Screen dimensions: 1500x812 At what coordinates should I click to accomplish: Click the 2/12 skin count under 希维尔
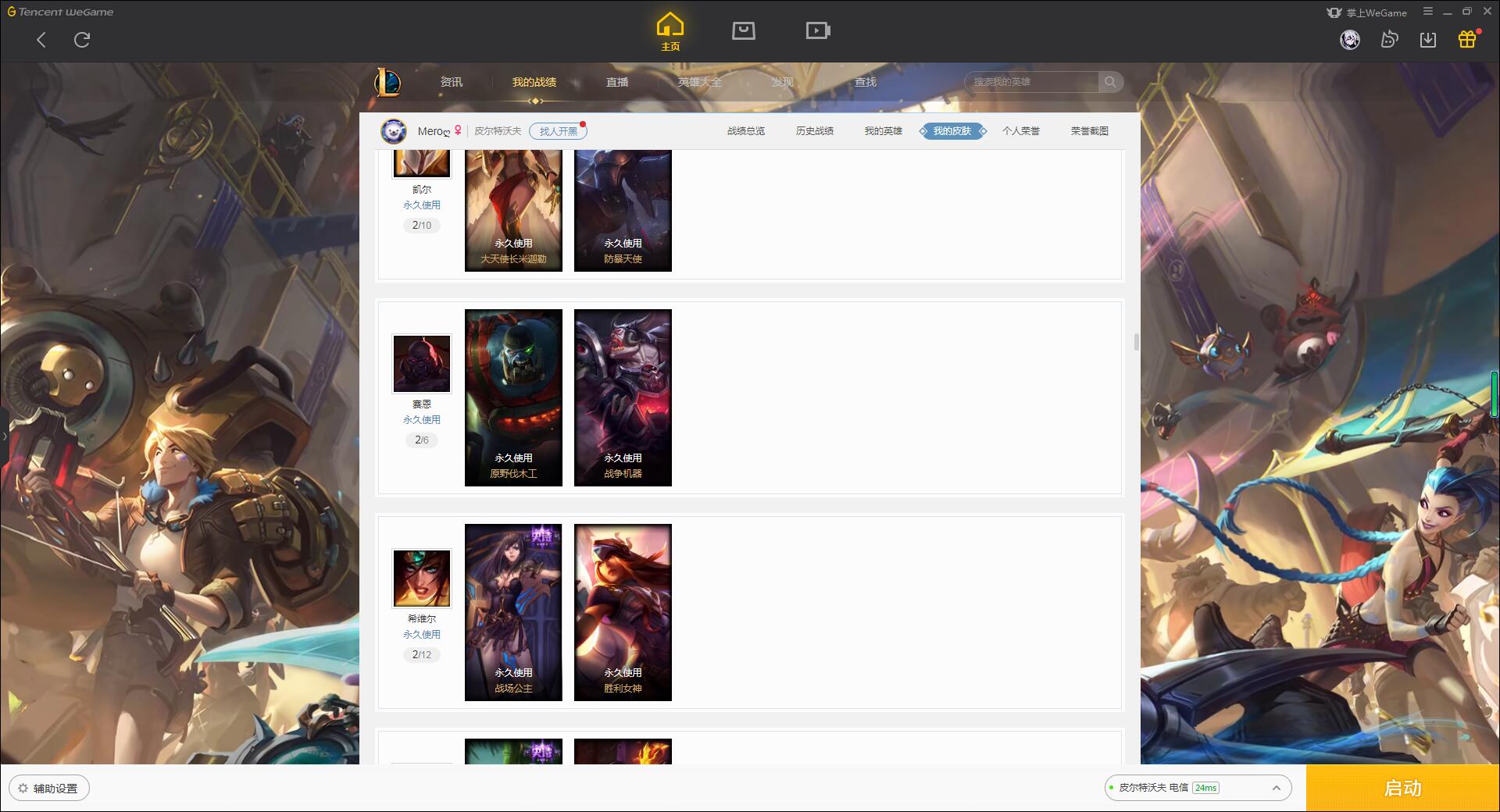coord(422,655)
